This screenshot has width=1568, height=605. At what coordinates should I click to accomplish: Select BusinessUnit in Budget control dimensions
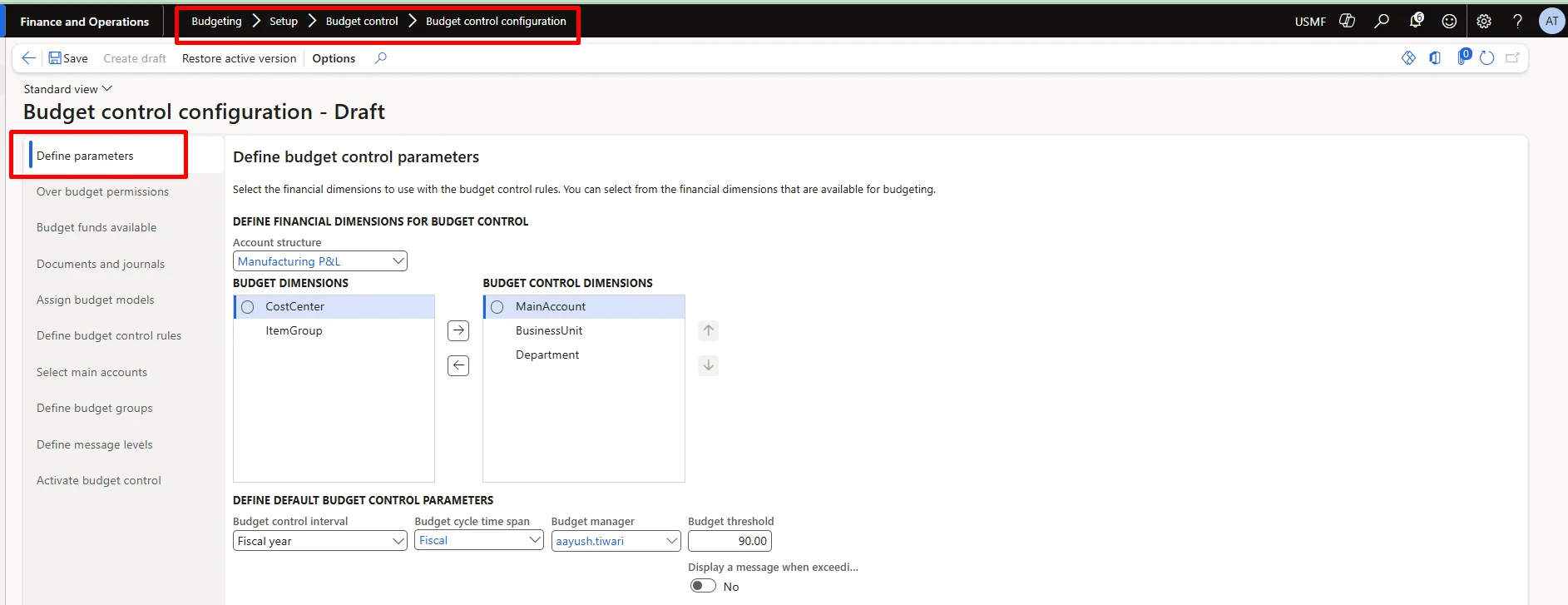coord(584,330)
